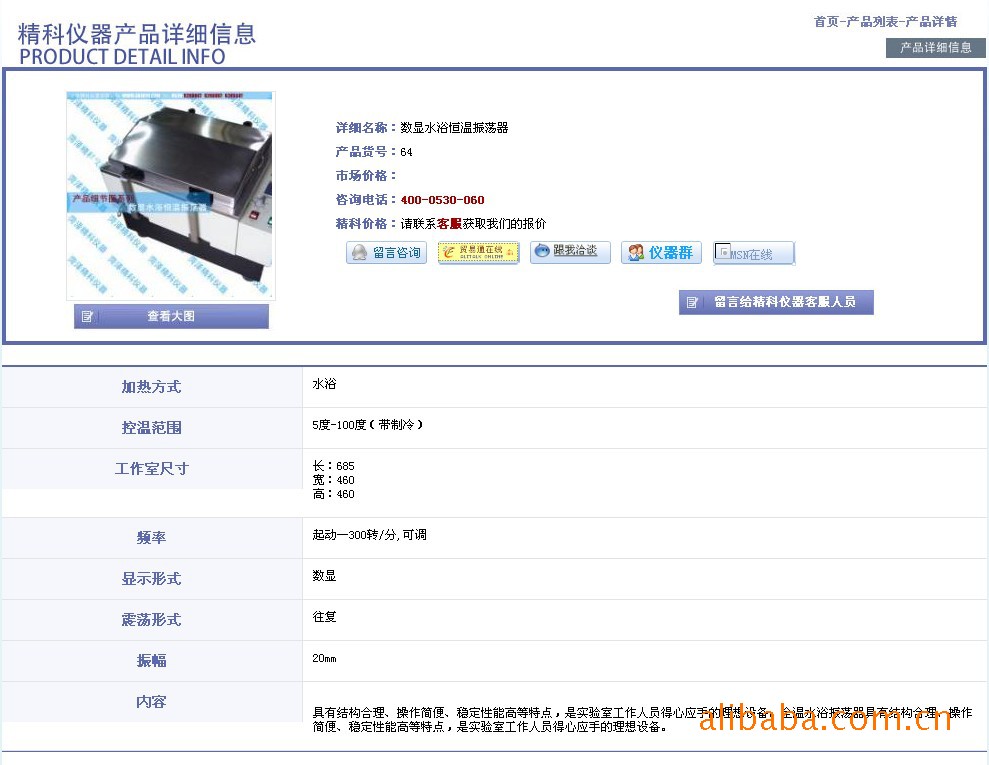
Task: Open the 仪器群 group icon button
Action: pos(661,252)
